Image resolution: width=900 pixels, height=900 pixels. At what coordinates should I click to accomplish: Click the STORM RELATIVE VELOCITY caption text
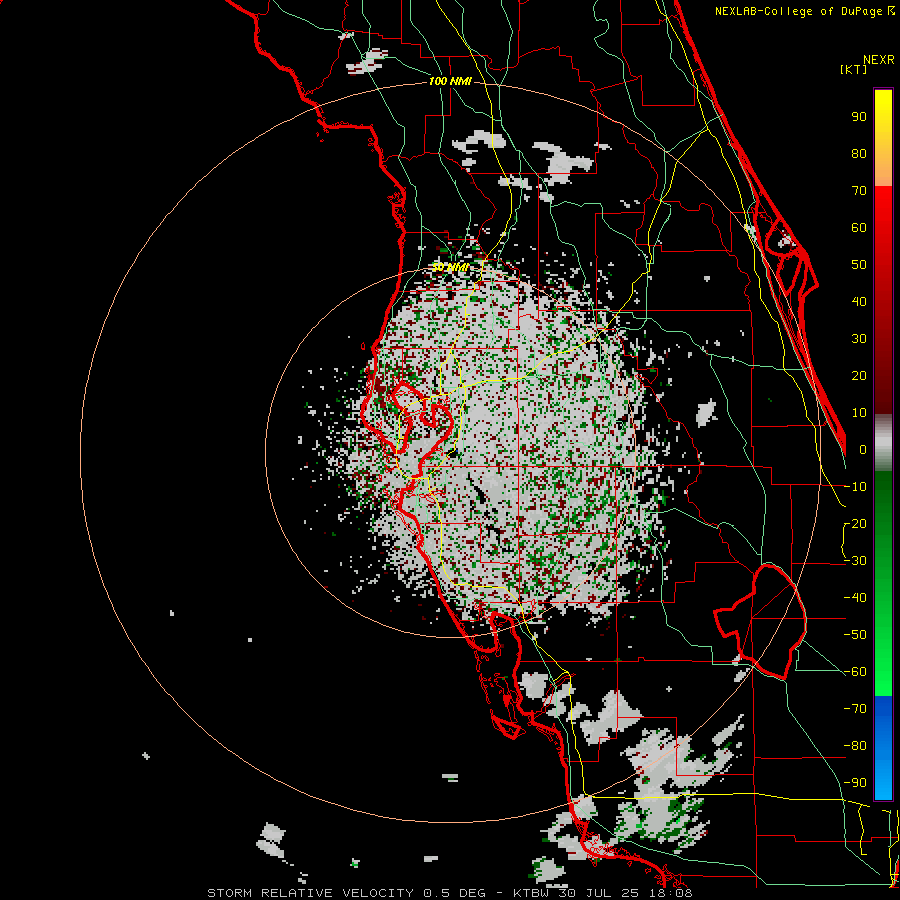pyautogui.click(x=310, y=893)
